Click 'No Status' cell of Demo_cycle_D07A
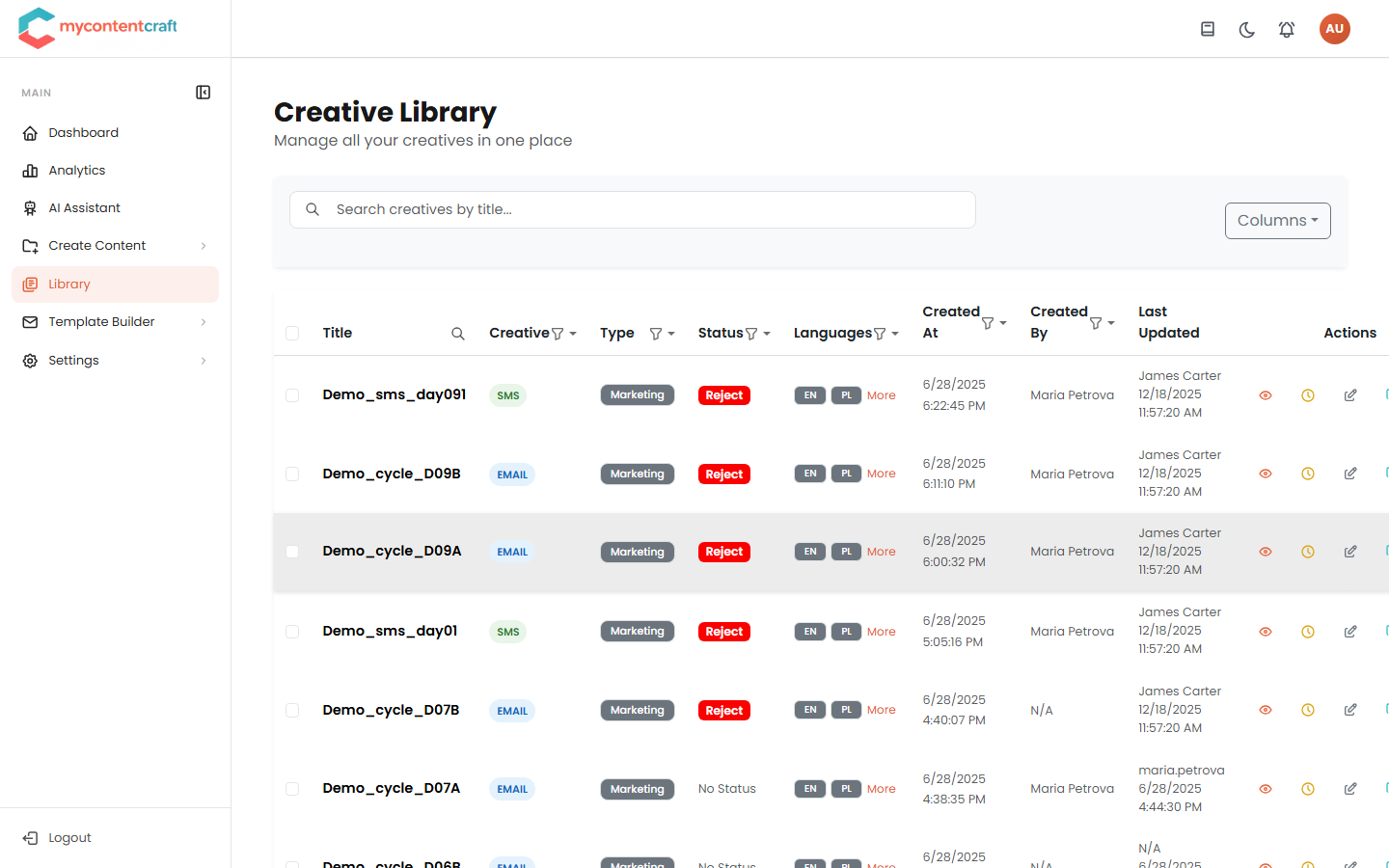 (727, 789)
